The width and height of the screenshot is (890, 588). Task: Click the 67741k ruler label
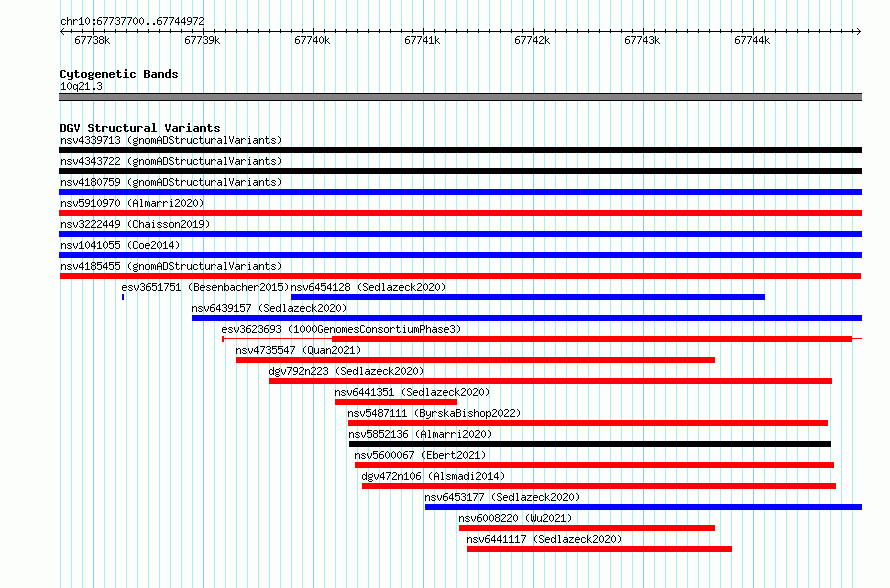coord(422,40)
